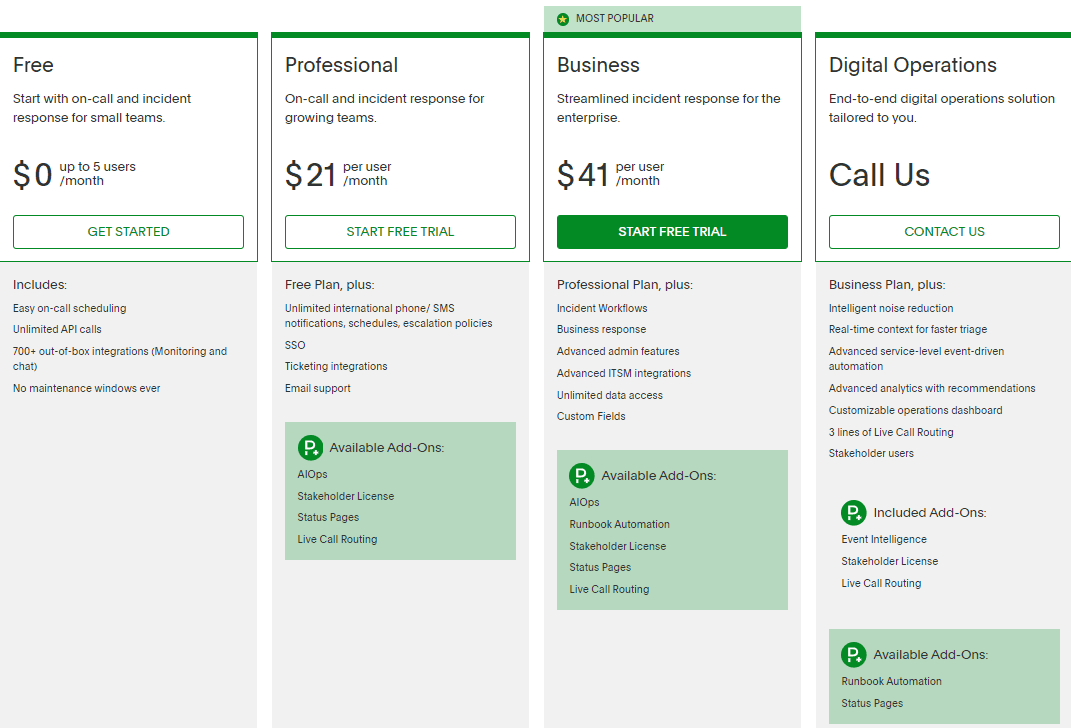Click Advanced ITSM integrations

click(624, 374)
